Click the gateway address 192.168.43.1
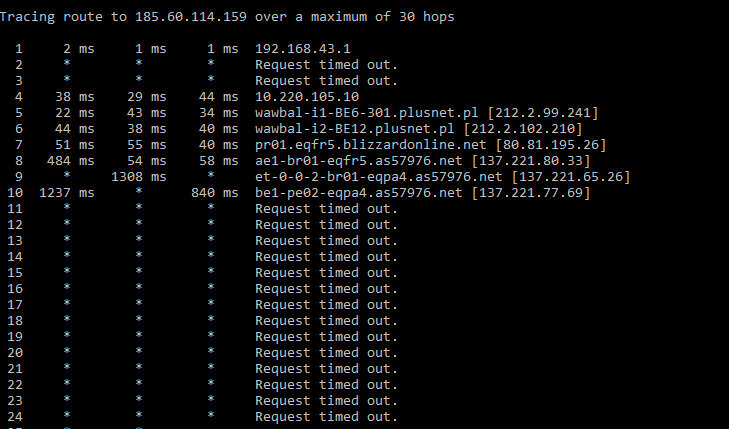The height and width of the screenshot is (429, 729). click(303, 48)
